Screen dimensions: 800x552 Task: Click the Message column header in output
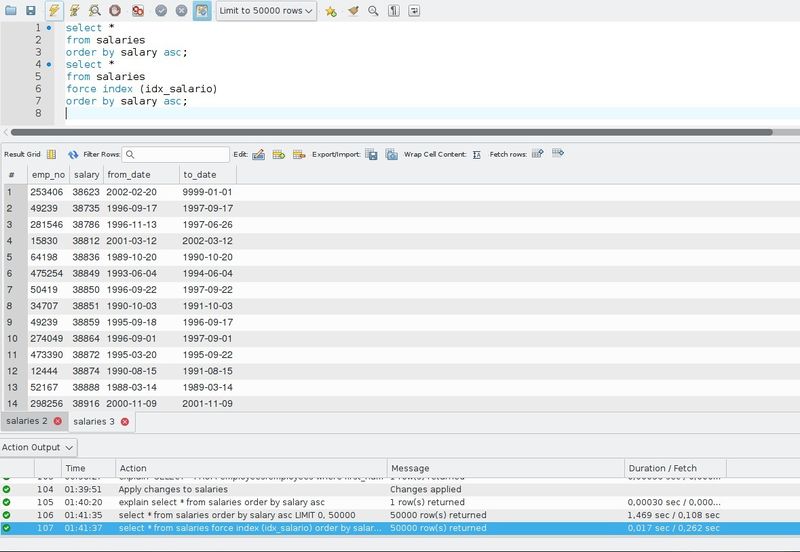(506, 468)
